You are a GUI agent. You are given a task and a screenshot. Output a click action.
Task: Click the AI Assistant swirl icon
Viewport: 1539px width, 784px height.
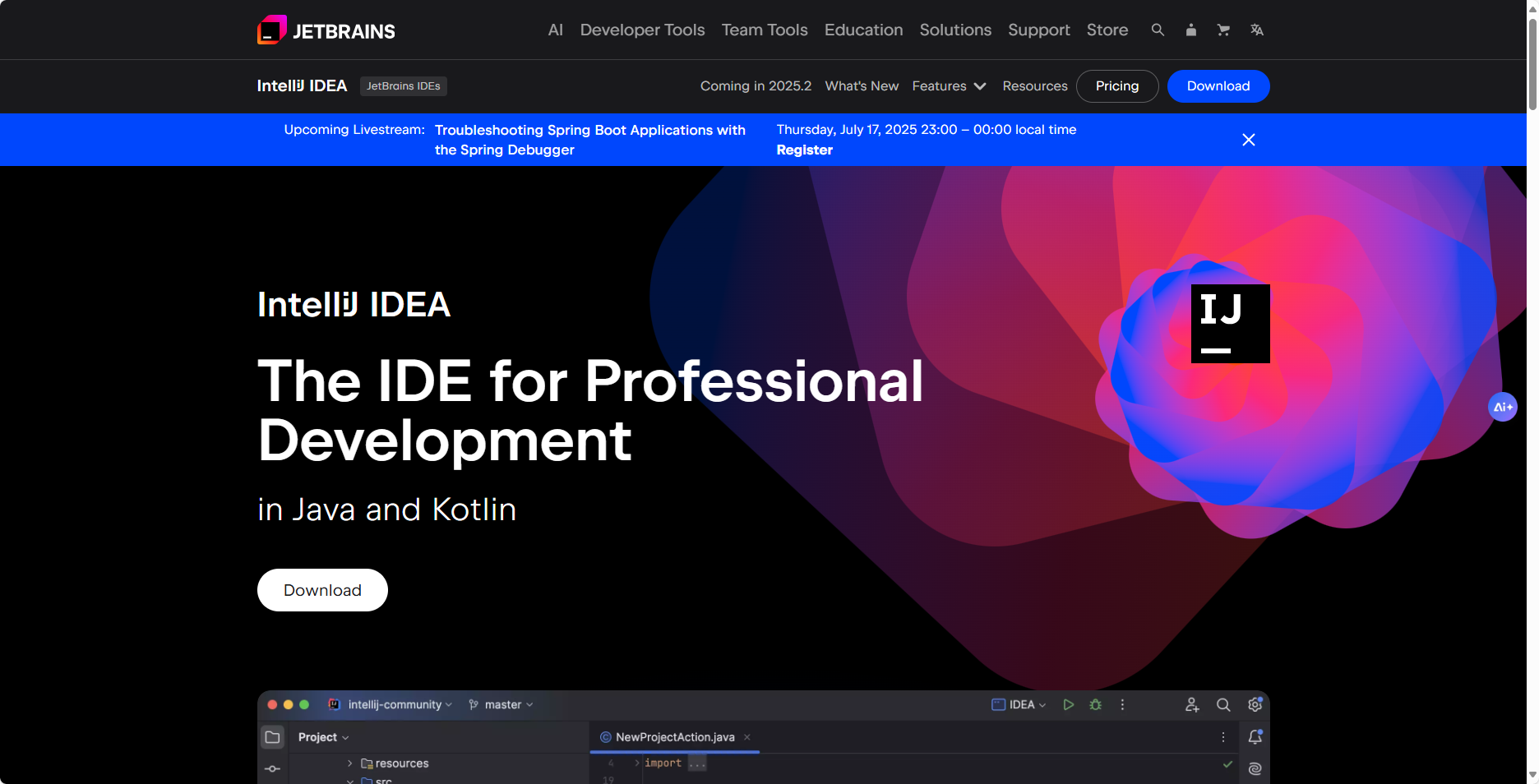tap(1255, 767)
